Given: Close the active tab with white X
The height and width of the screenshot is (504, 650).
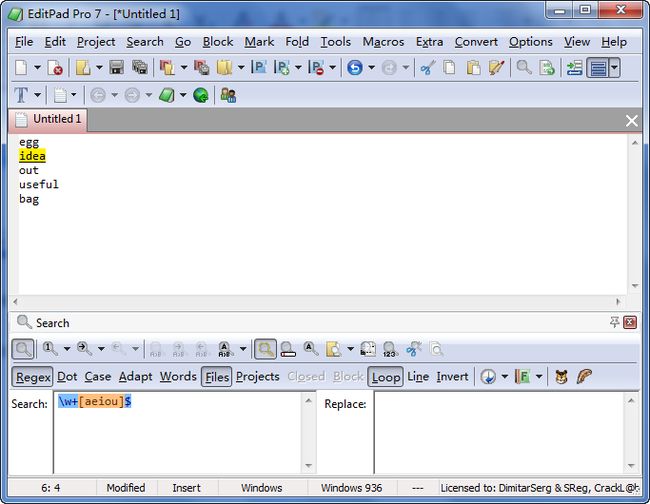Looking at the screenshot, I should pos(631,121).
